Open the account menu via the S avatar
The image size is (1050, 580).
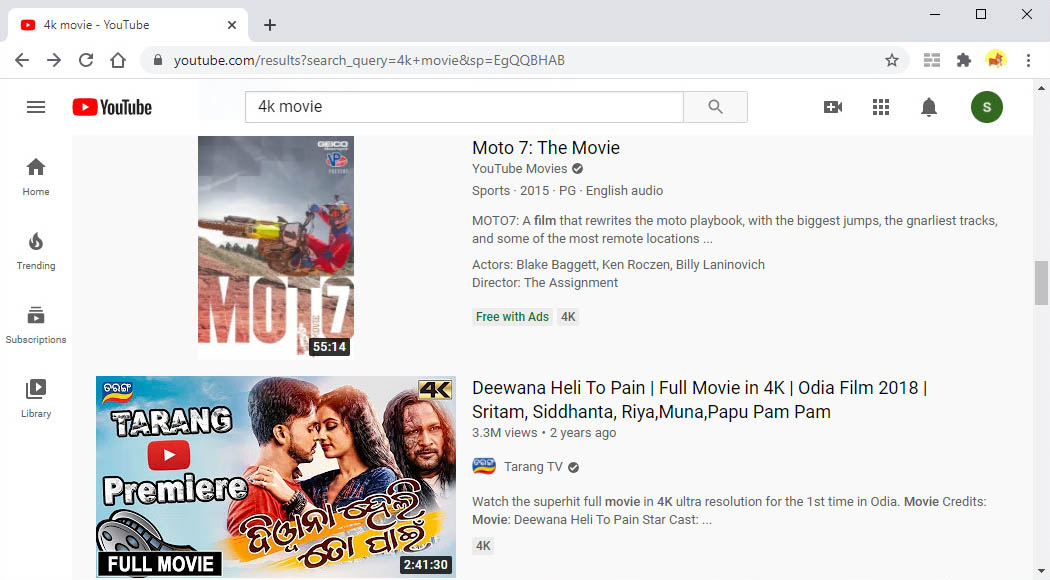point(986,107)
